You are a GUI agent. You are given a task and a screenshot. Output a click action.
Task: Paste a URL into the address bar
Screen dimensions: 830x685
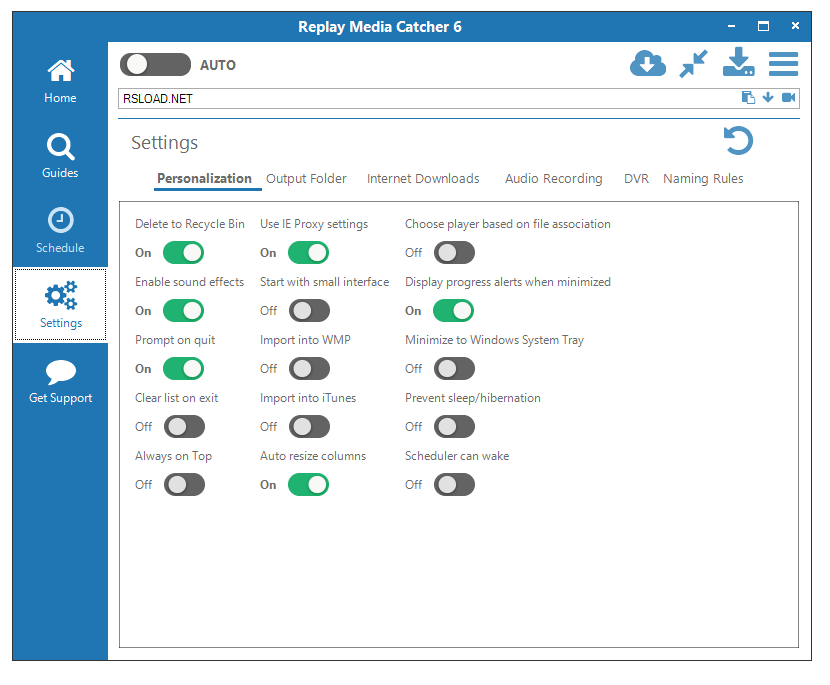pyautogui.click(x=747, y=98)
